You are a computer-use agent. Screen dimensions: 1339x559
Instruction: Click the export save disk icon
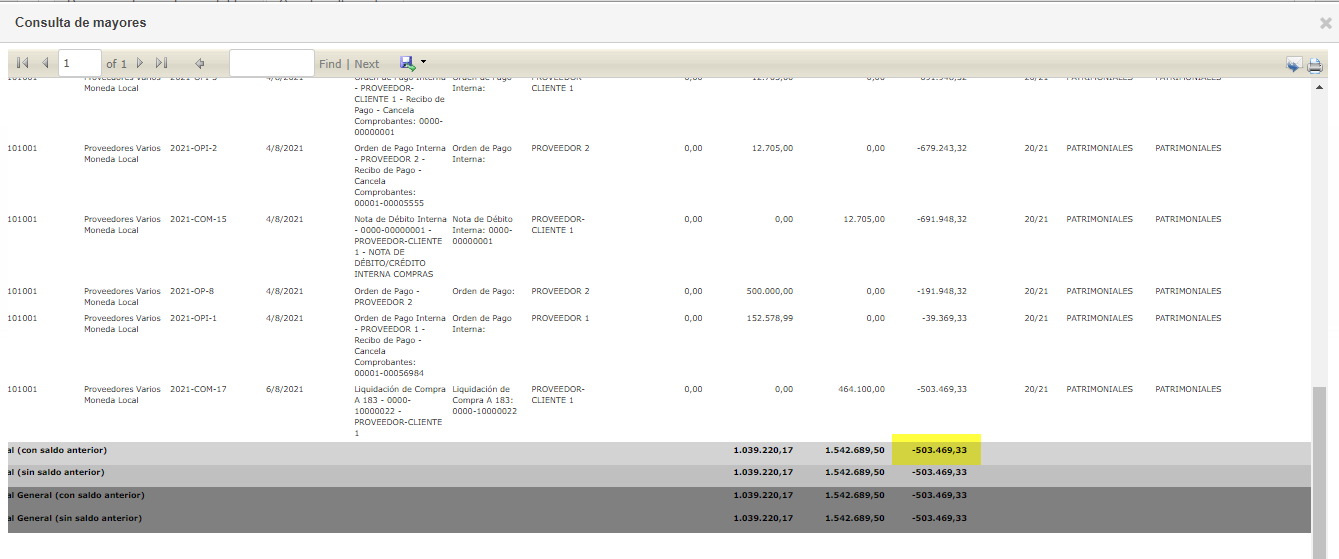pos(408,63)
